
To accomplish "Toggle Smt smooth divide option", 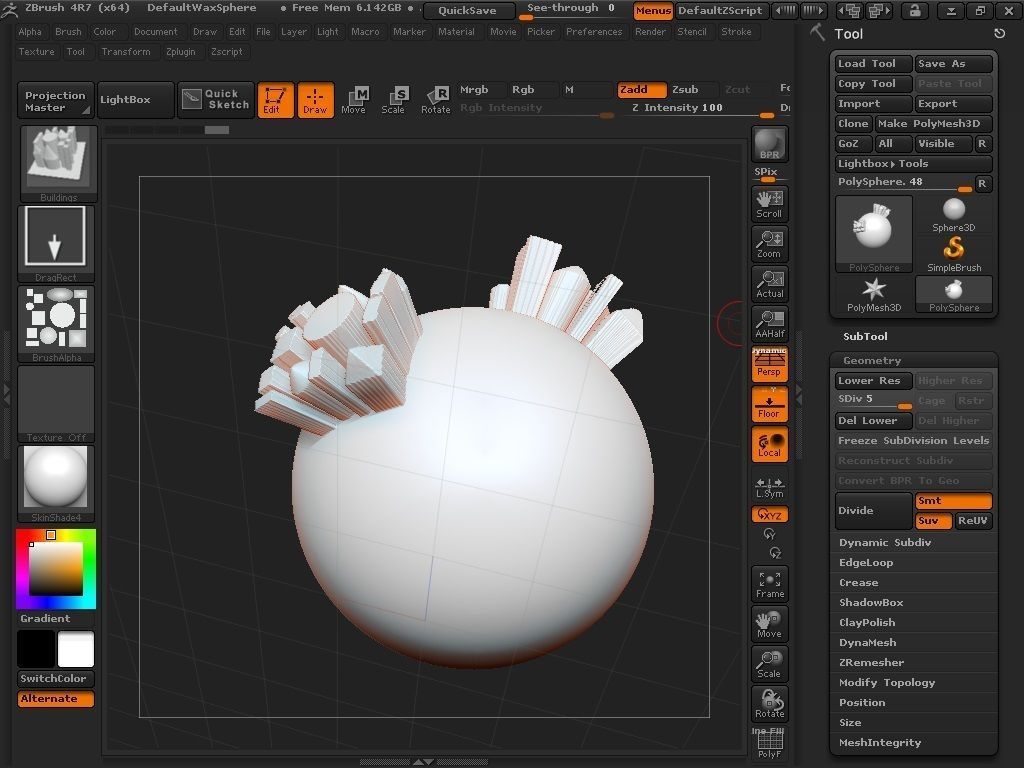I will click(x=953, y=501).
